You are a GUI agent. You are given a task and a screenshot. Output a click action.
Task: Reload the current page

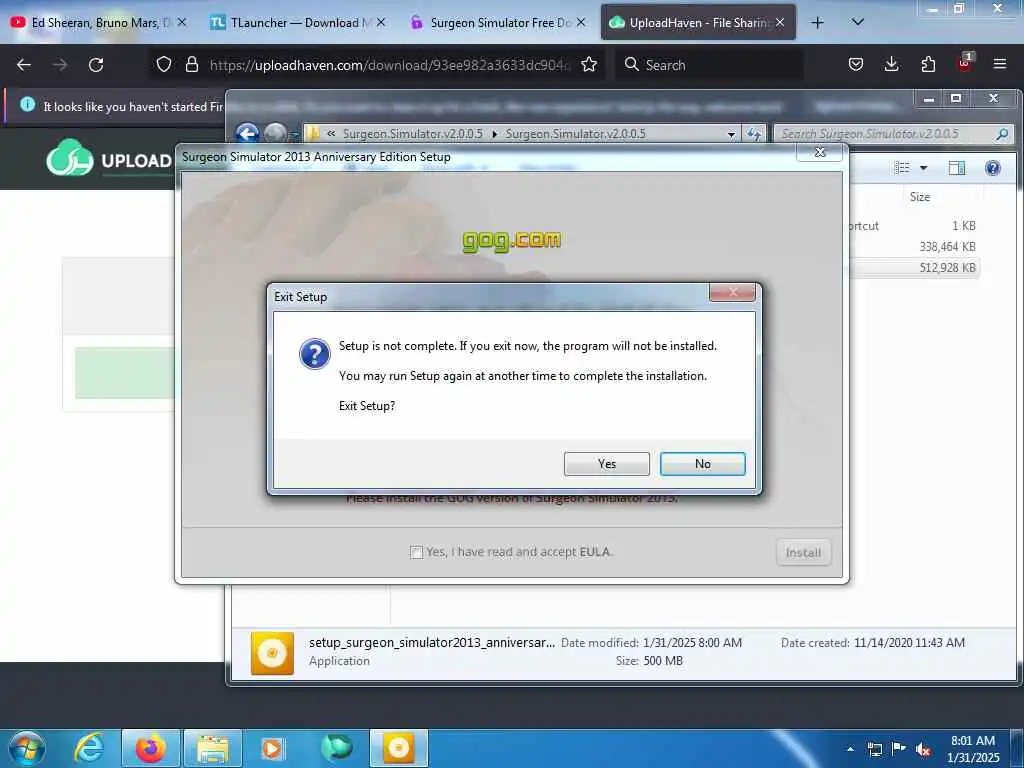coord(96,65)
